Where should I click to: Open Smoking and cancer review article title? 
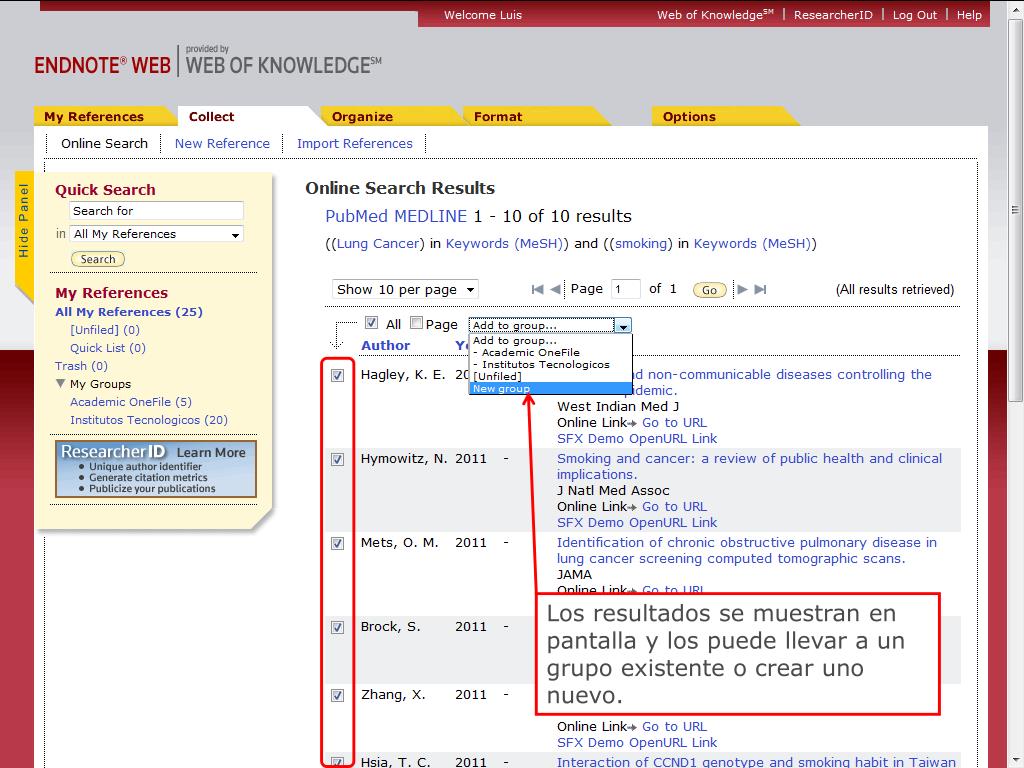coord(749,466)
